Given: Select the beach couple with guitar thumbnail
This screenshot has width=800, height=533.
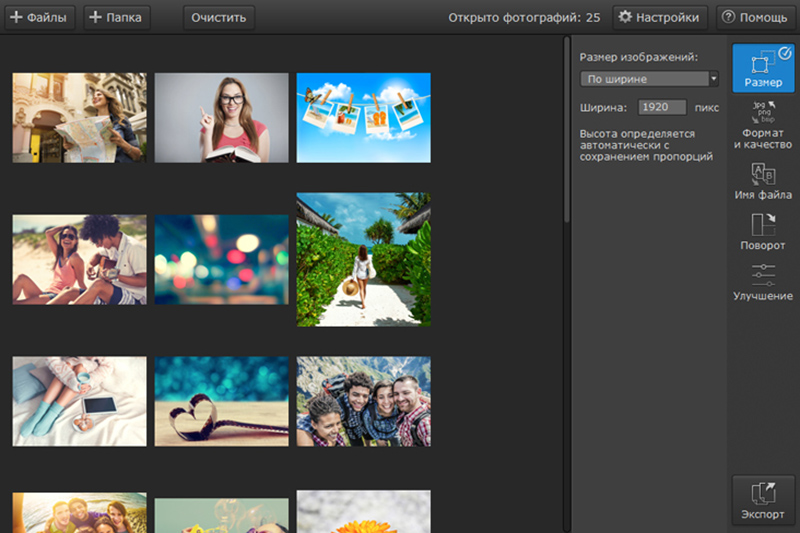Looking at the screenshot, I should coord(79,260).
